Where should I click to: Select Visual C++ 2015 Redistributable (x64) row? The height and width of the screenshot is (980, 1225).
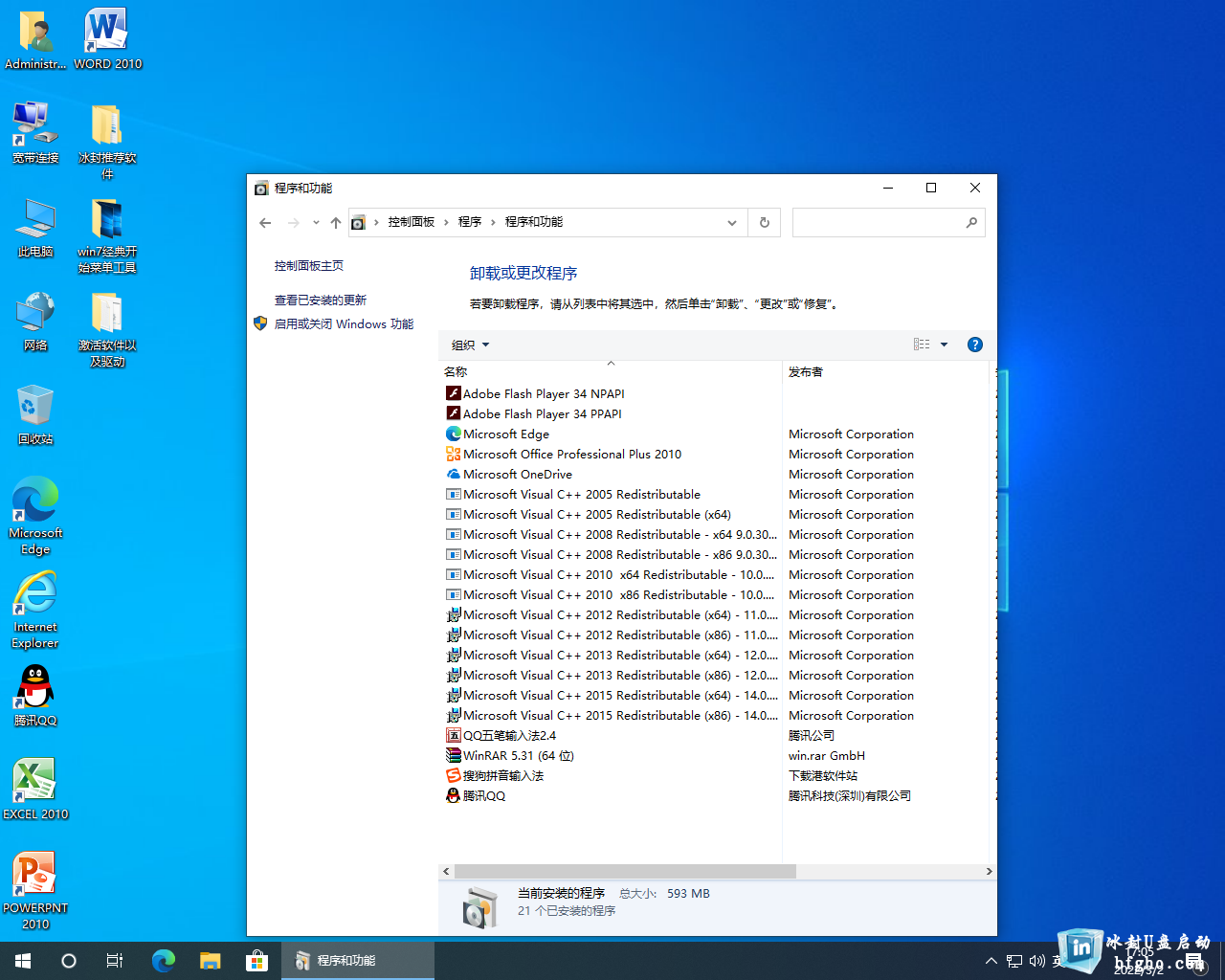click(611, 695)
